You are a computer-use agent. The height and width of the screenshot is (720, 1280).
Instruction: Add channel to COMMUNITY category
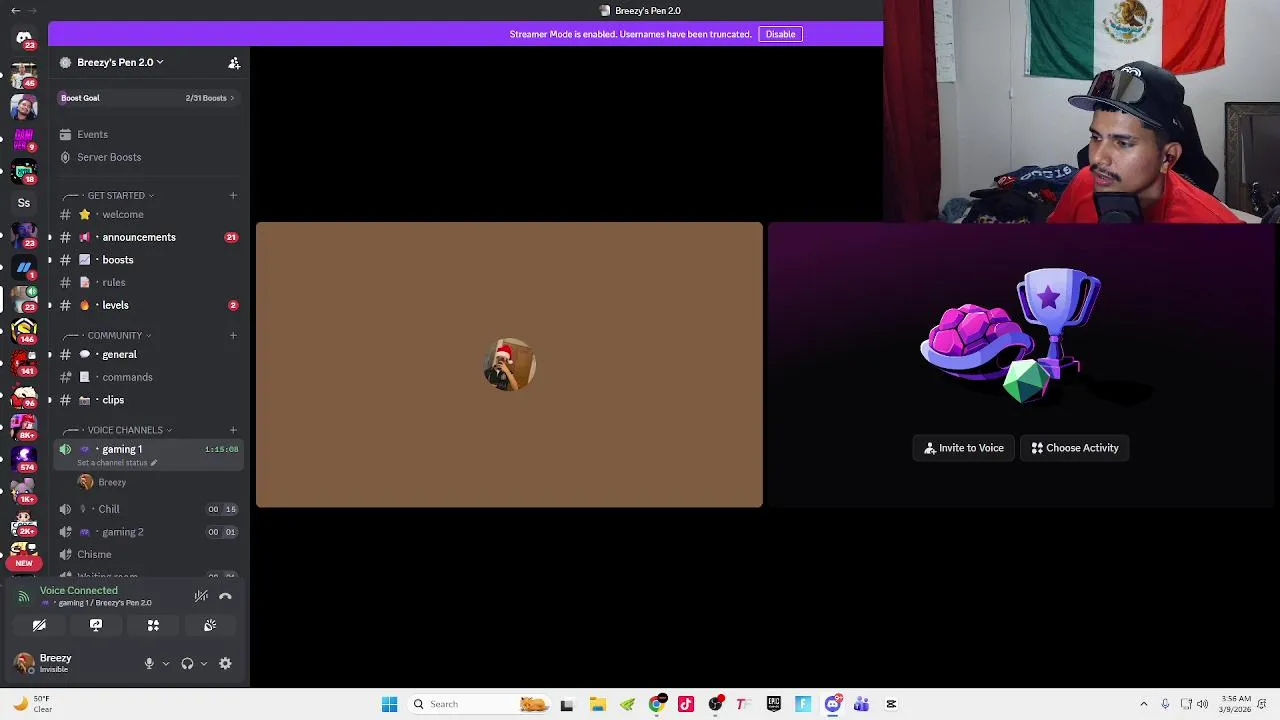(233, 335)
